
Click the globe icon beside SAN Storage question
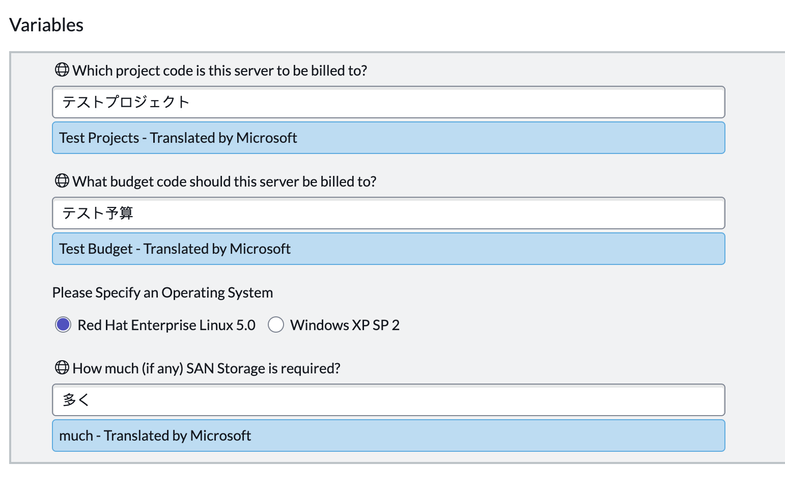(x=61, y=368)
